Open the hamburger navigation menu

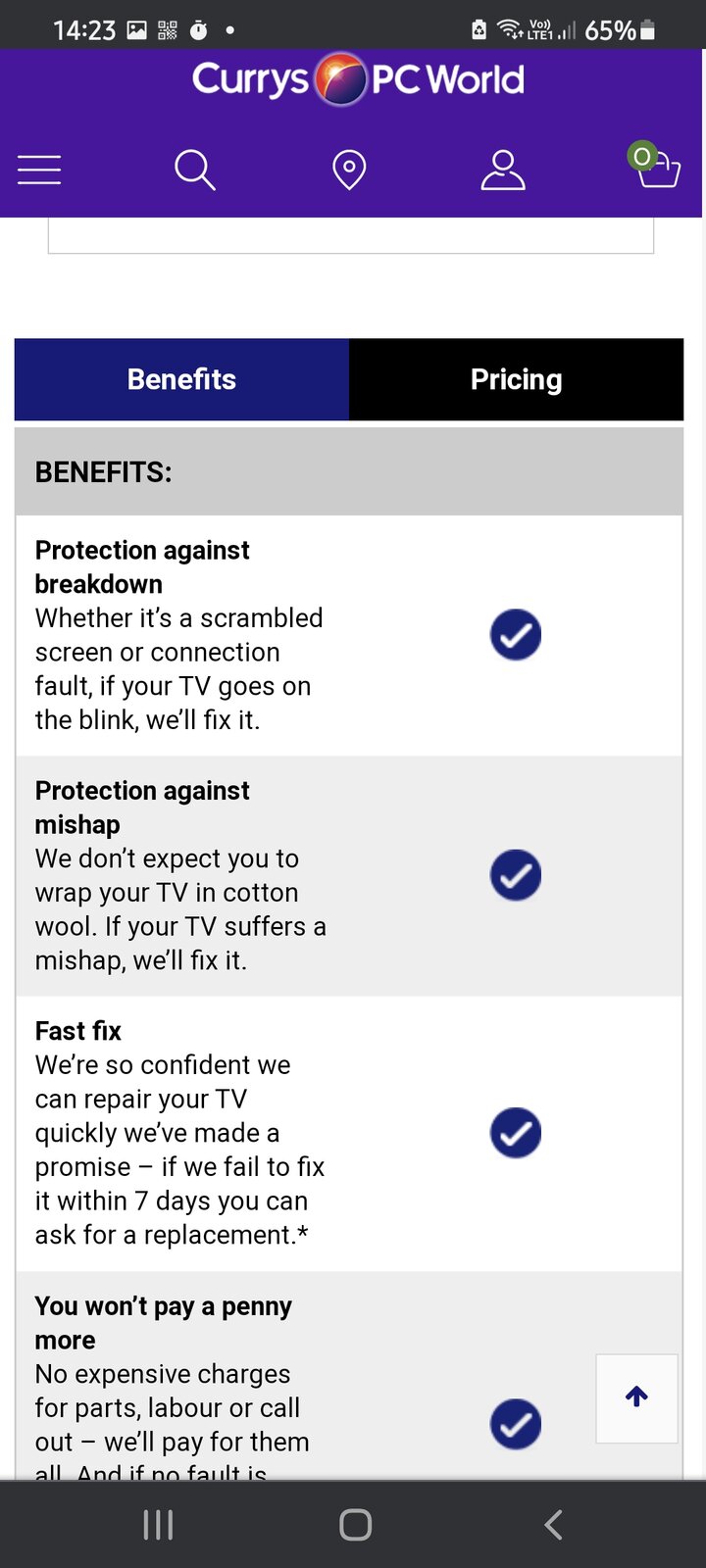click(39, 169)
